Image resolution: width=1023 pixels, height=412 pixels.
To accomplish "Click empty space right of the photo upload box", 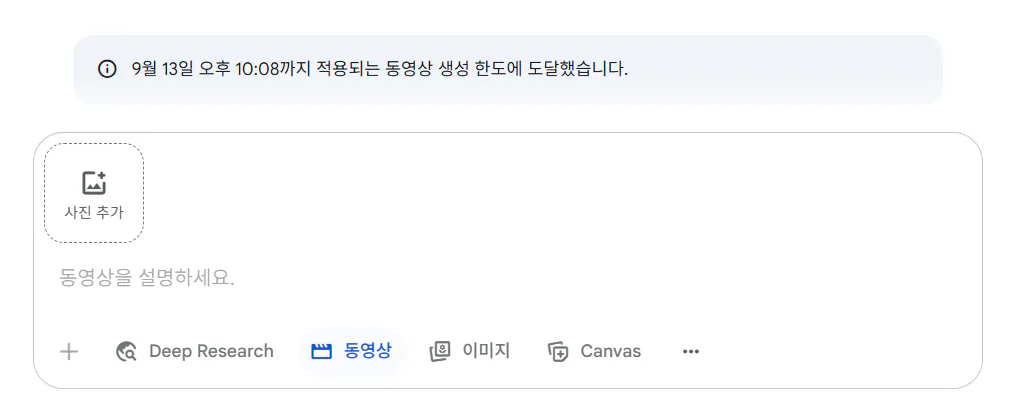I will pyautogui.click(x=550, y=193).
